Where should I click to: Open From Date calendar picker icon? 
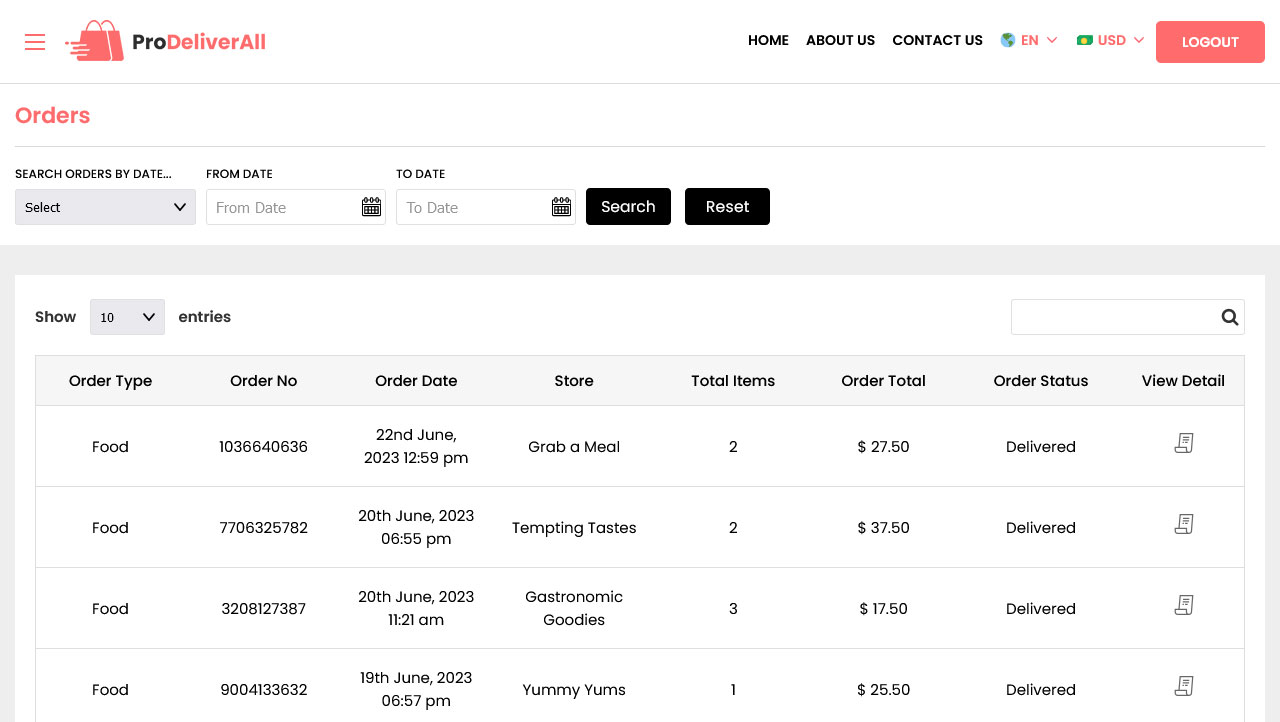(371, 207)
